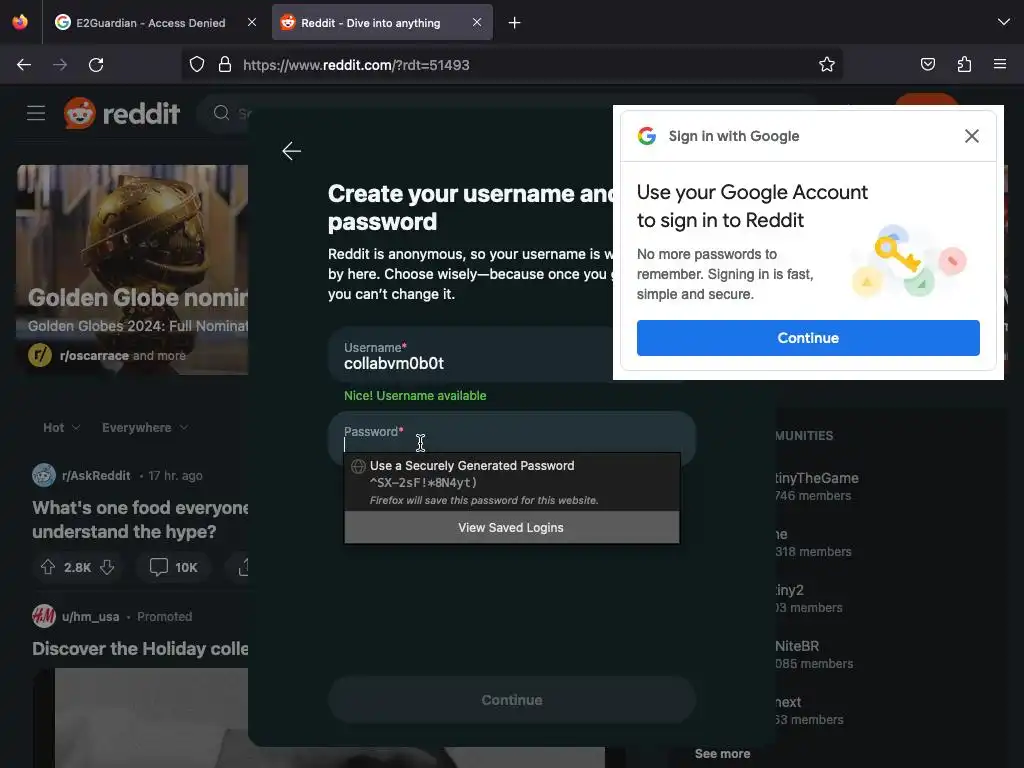The height and width of the screenshot is (768, 1024).
Task: Click the "318 members" count
Action: click(813, 552)
